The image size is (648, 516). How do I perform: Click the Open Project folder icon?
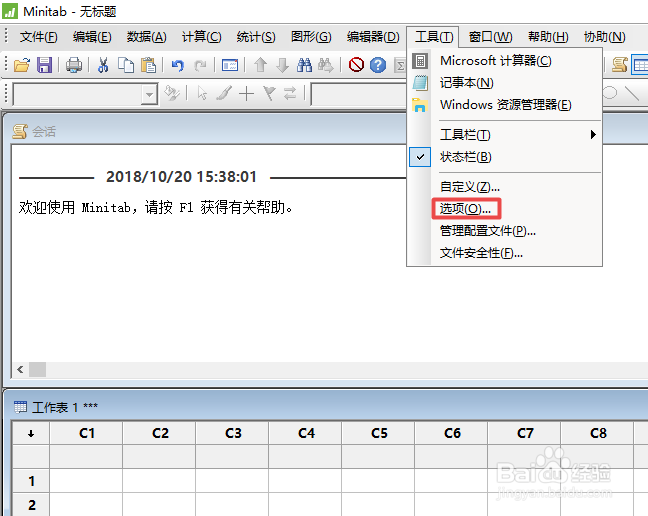[22, 65]
